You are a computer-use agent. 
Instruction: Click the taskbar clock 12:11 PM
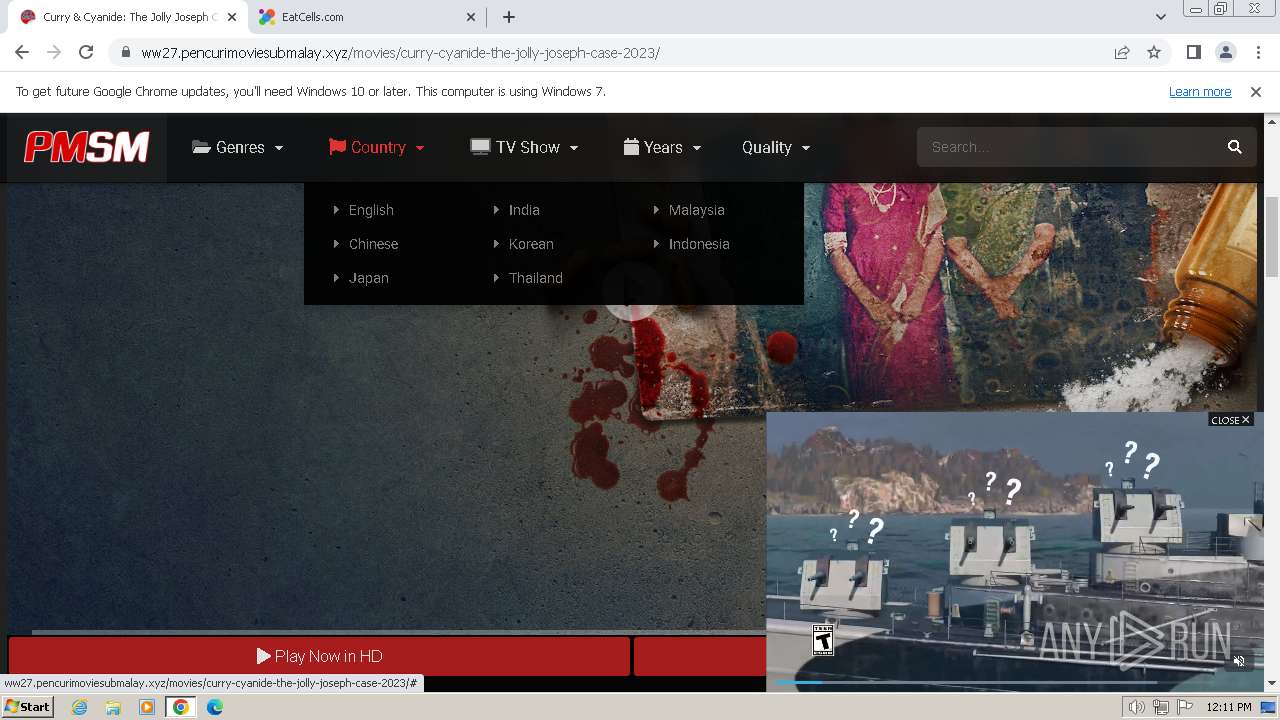tap(1229, 707)
